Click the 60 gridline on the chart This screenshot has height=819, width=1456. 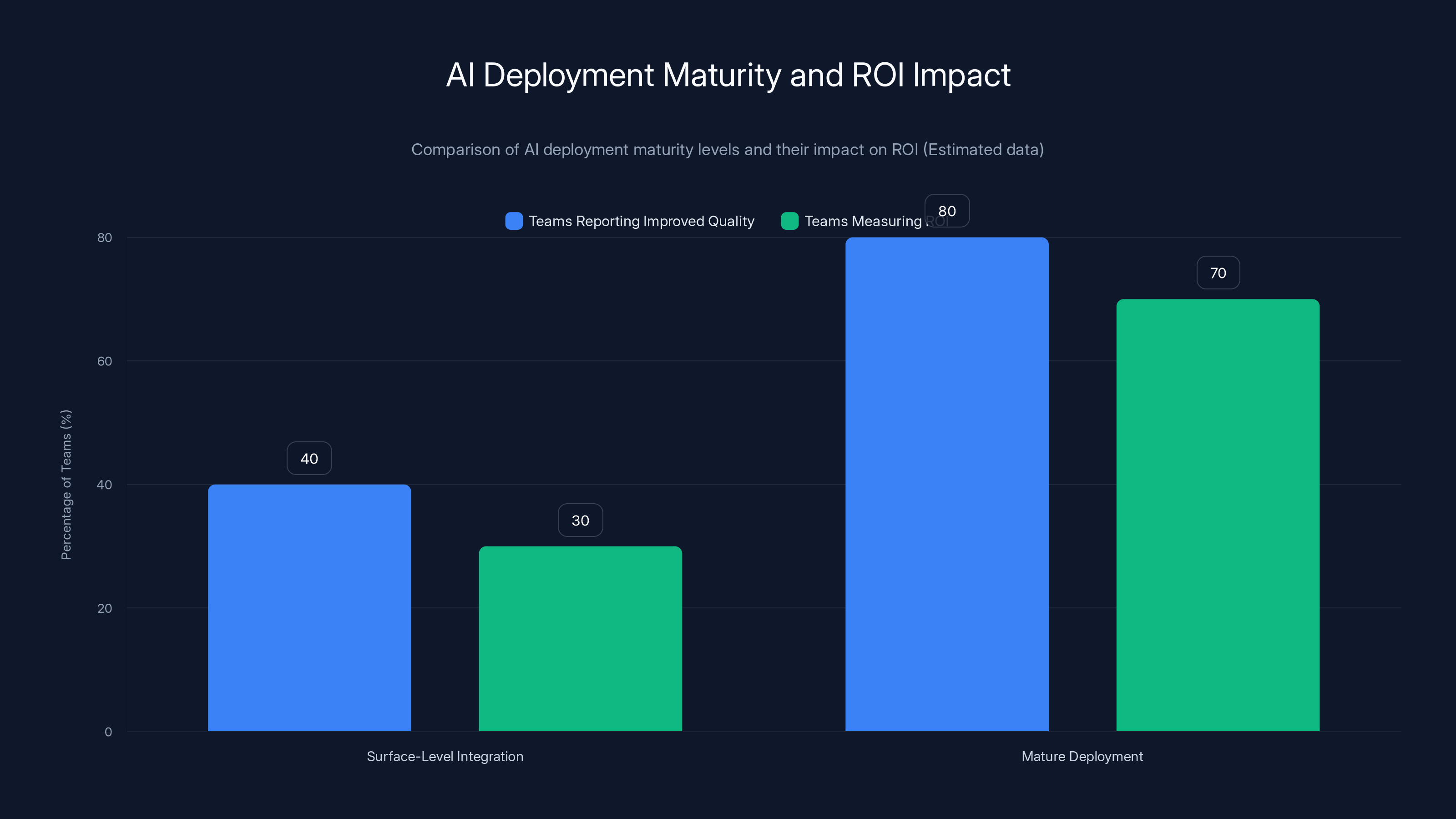[x=763, y=361]
